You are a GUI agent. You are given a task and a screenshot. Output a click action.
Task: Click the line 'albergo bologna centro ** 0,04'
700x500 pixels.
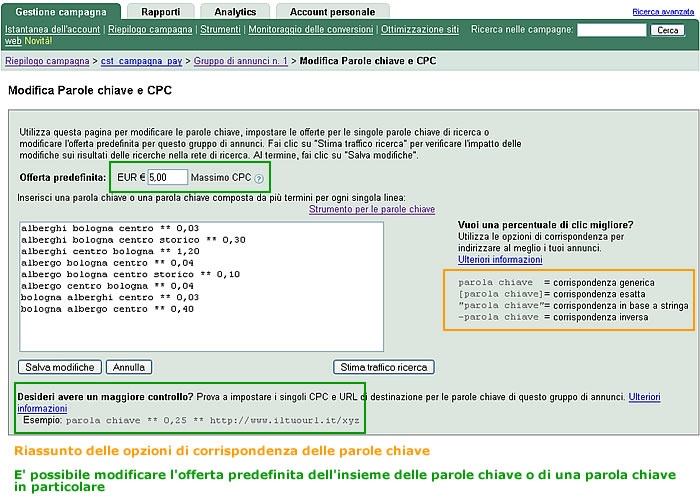[107, 263]
